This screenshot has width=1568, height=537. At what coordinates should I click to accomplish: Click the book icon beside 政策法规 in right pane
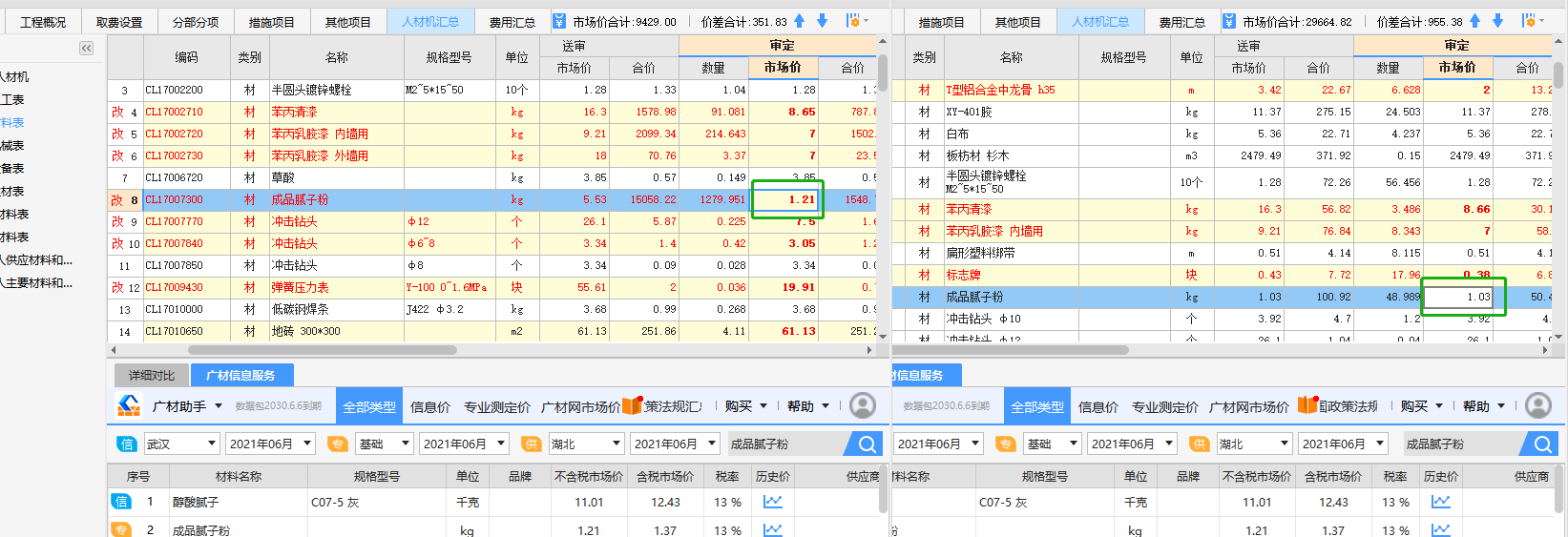pyautogui.click(x=1307, y=405)
